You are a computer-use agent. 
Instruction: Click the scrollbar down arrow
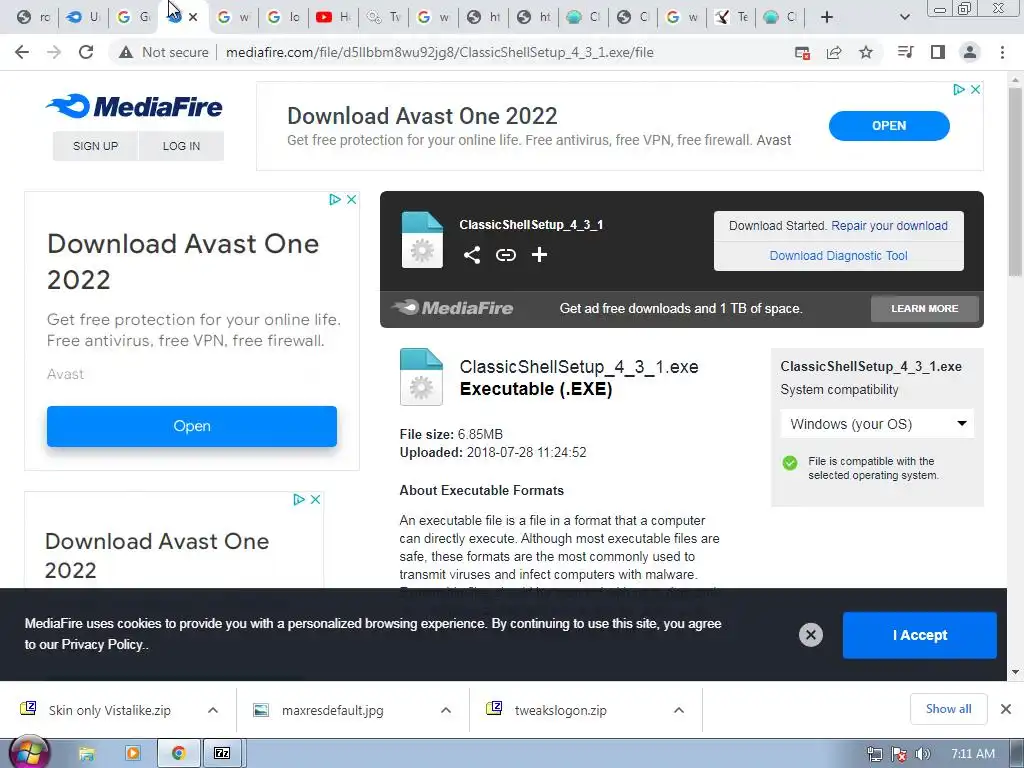(1015, 672)
